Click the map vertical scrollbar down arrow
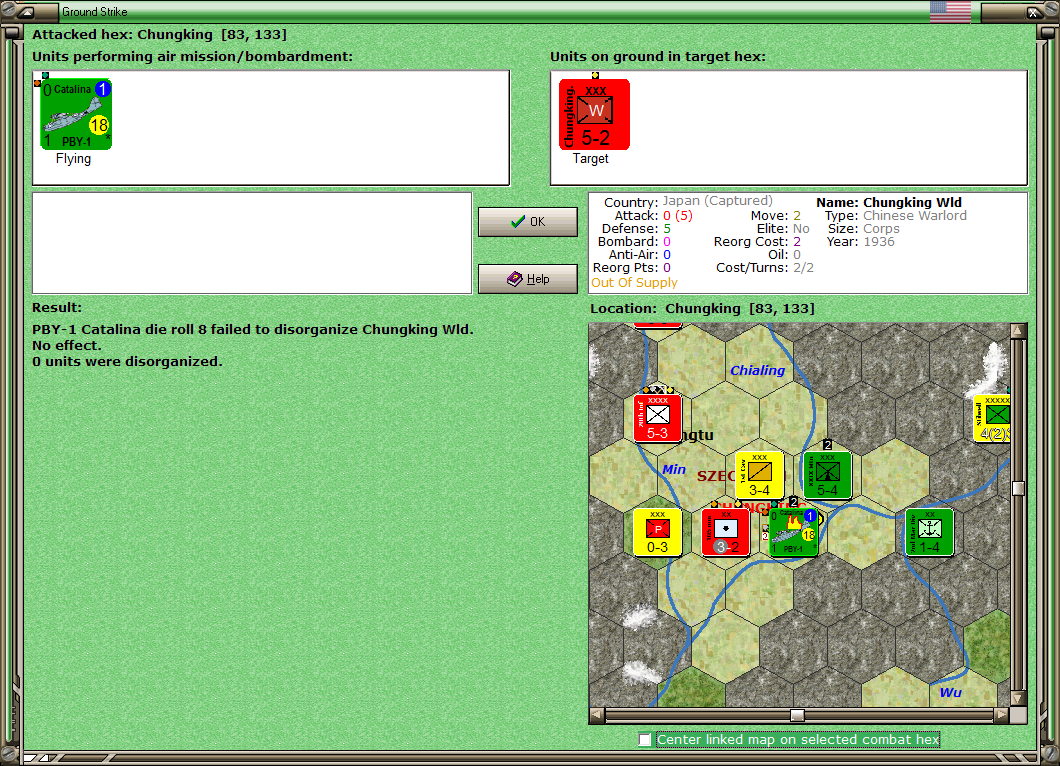 click(x=1018, y=698)
